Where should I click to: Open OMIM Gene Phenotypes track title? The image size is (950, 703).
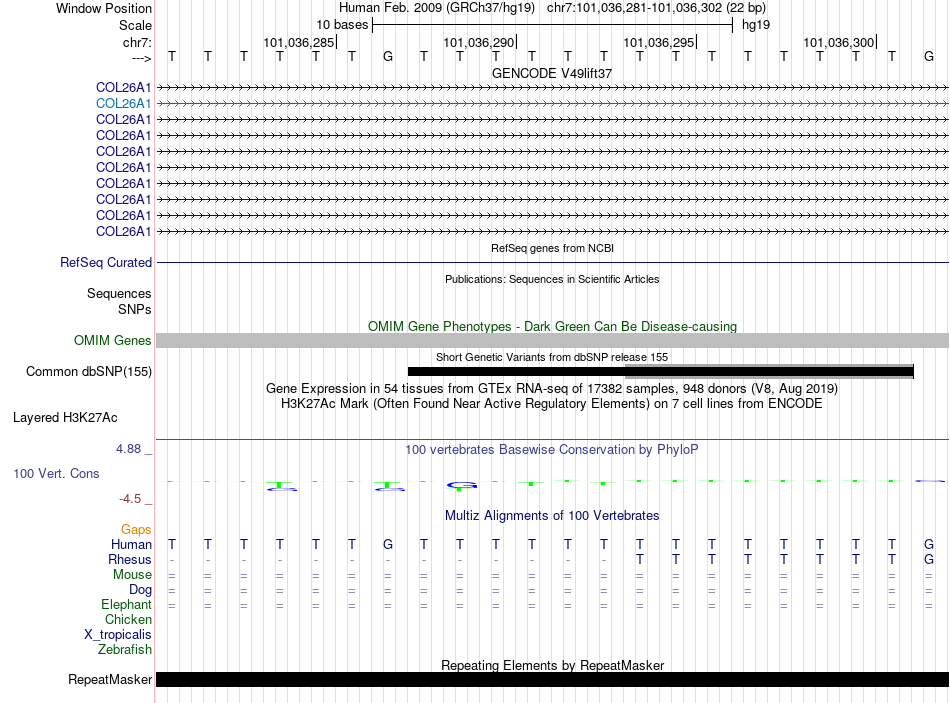[552, 326]
